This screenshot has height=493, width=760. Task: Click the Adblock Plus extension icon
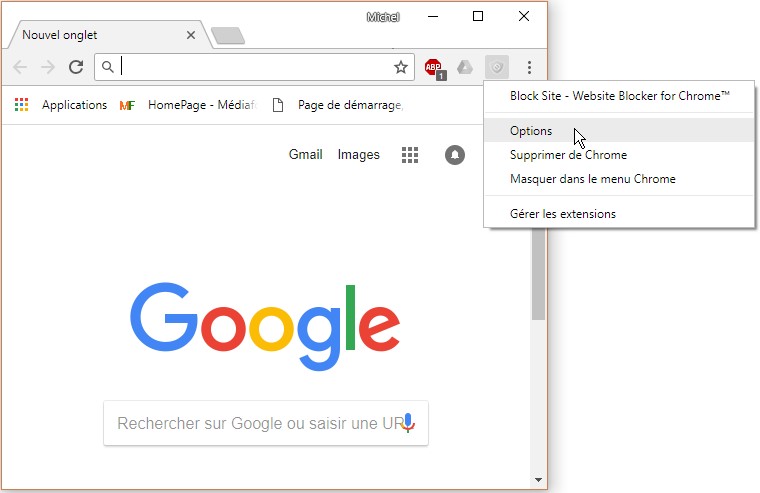[435, 68]
